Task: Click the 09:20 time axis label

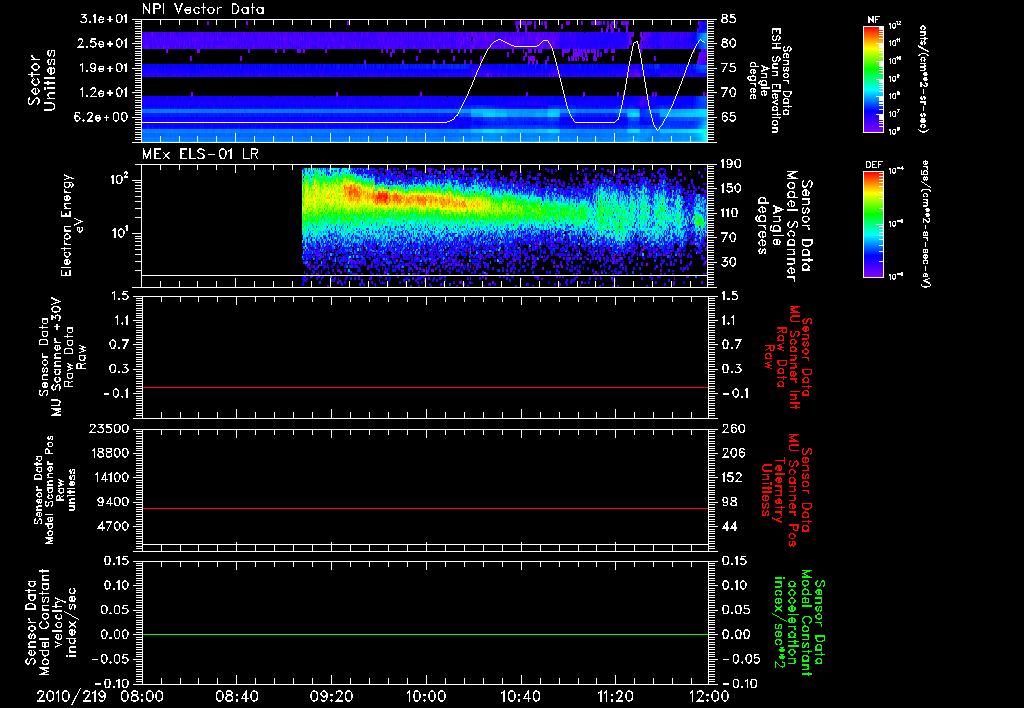Action: pyautogui.click(x=331, y=696)
